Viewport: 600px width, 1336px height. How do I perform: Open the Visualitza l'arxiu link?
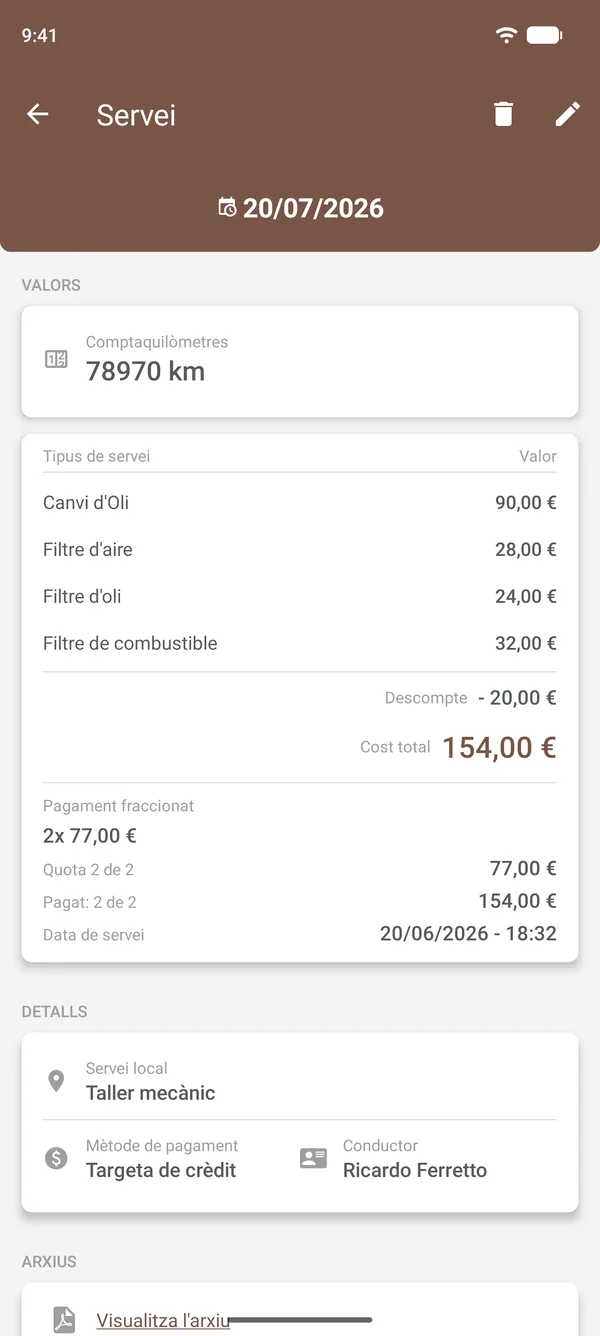163,1320
